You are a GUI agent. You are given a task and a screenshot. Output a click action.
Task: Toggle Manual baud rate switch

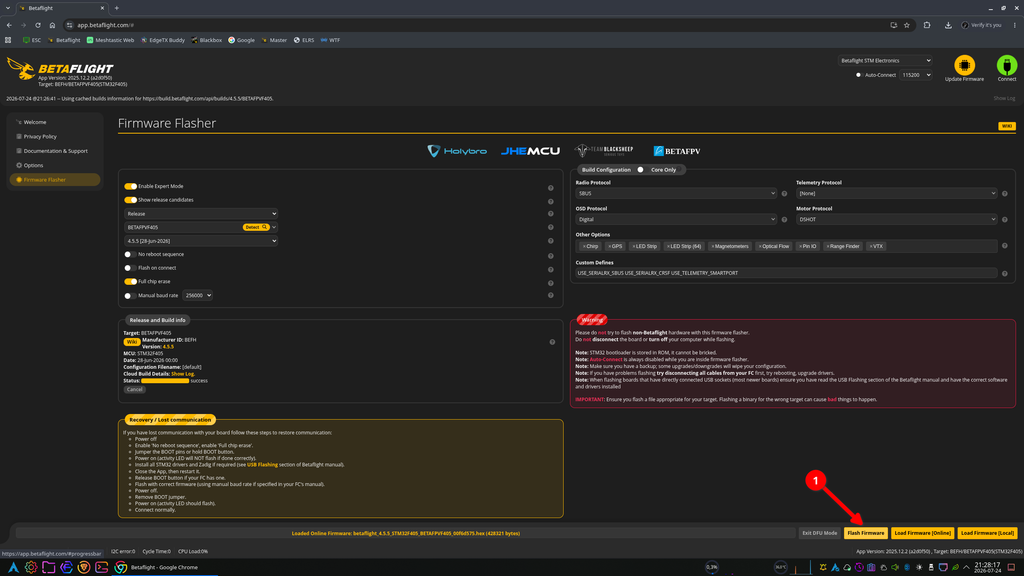pos(130,295)
